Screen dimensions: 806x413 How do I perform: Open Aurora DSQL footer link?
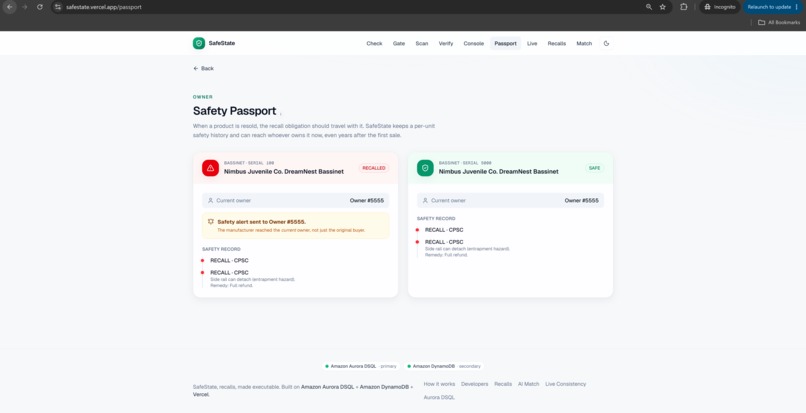439,398
